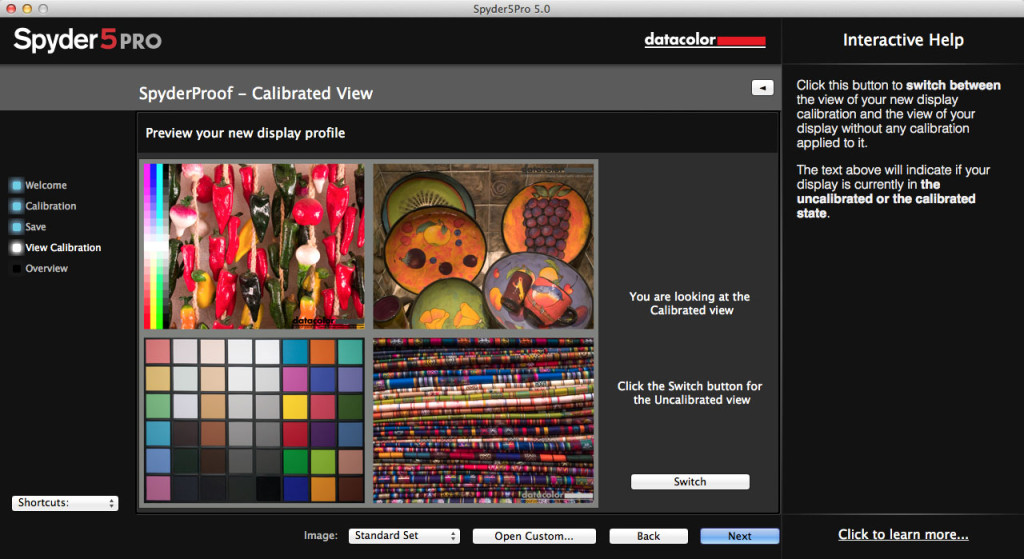Go to the Calibration step label

coord(51,206)
